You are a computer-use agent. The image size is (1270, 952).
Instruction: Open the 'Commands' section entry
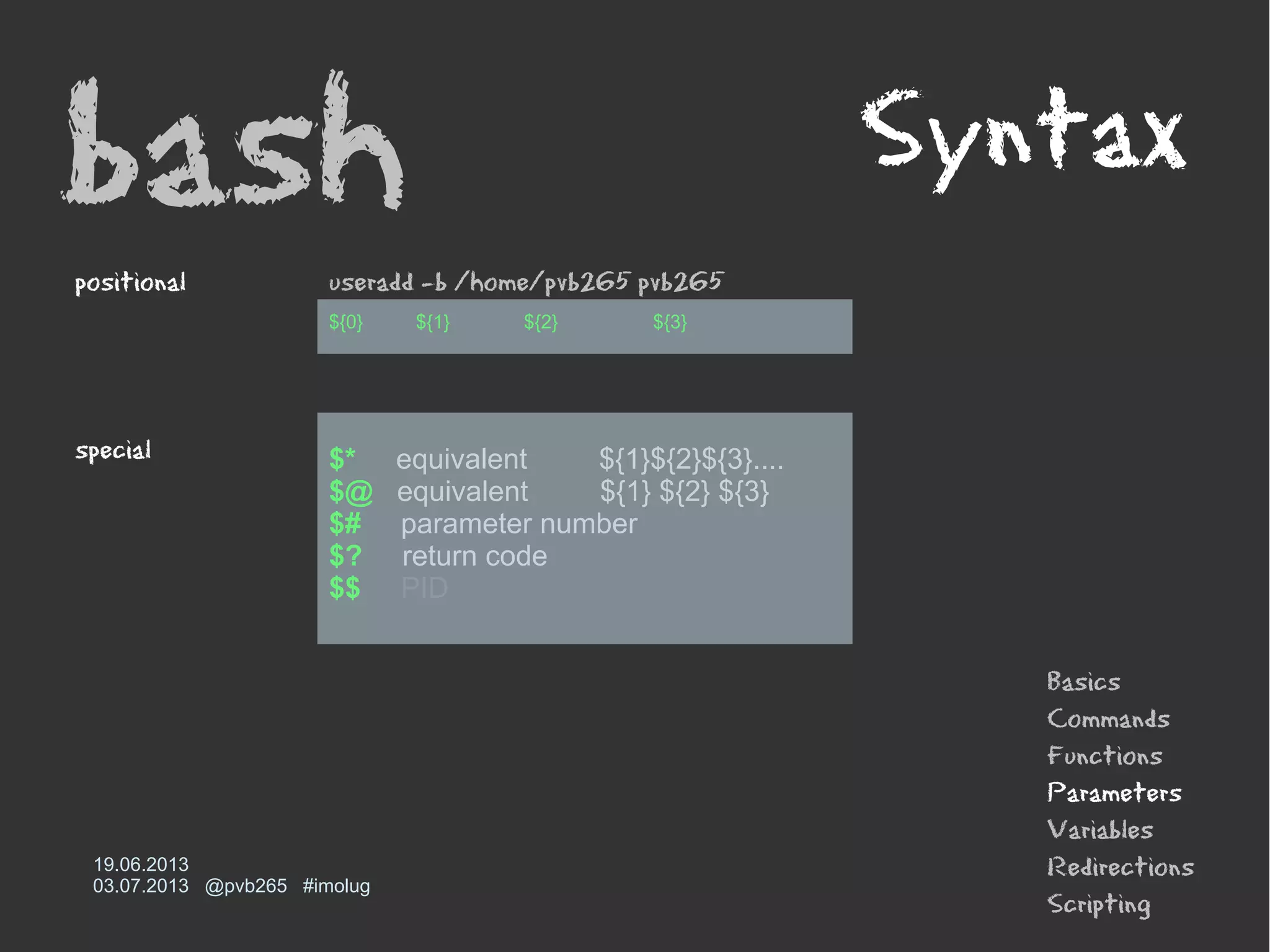pos(1109,719)
